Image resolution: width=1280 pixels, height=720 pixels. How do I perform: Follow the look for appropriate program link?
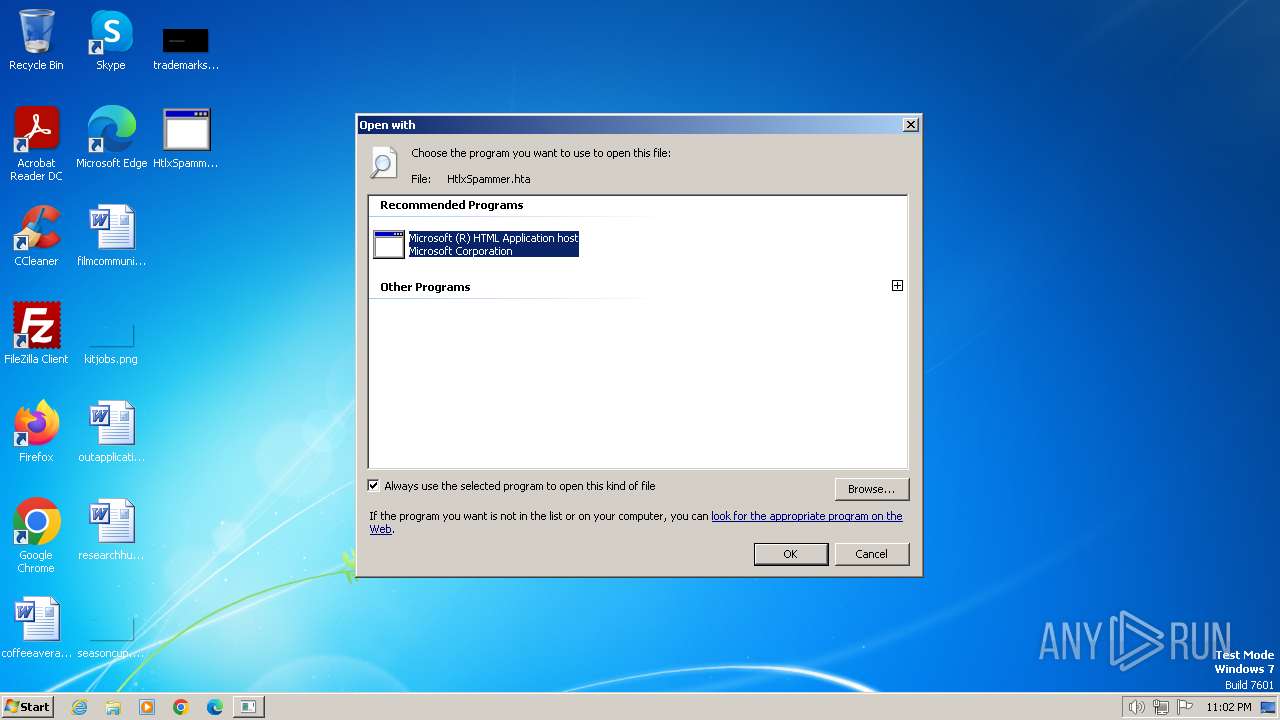point(806,516)
